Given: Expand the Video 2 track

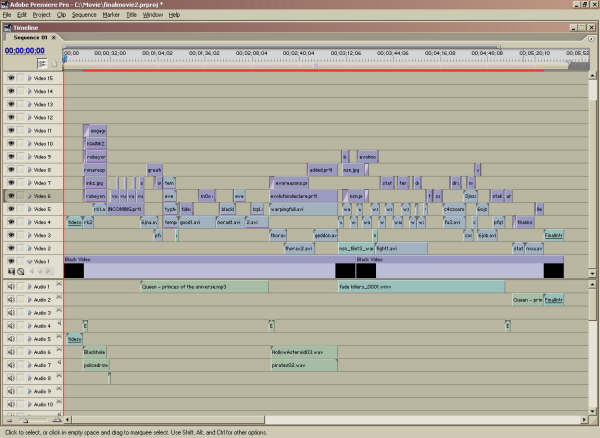Looking at the screenshot, I should click(x=29, y=248).
